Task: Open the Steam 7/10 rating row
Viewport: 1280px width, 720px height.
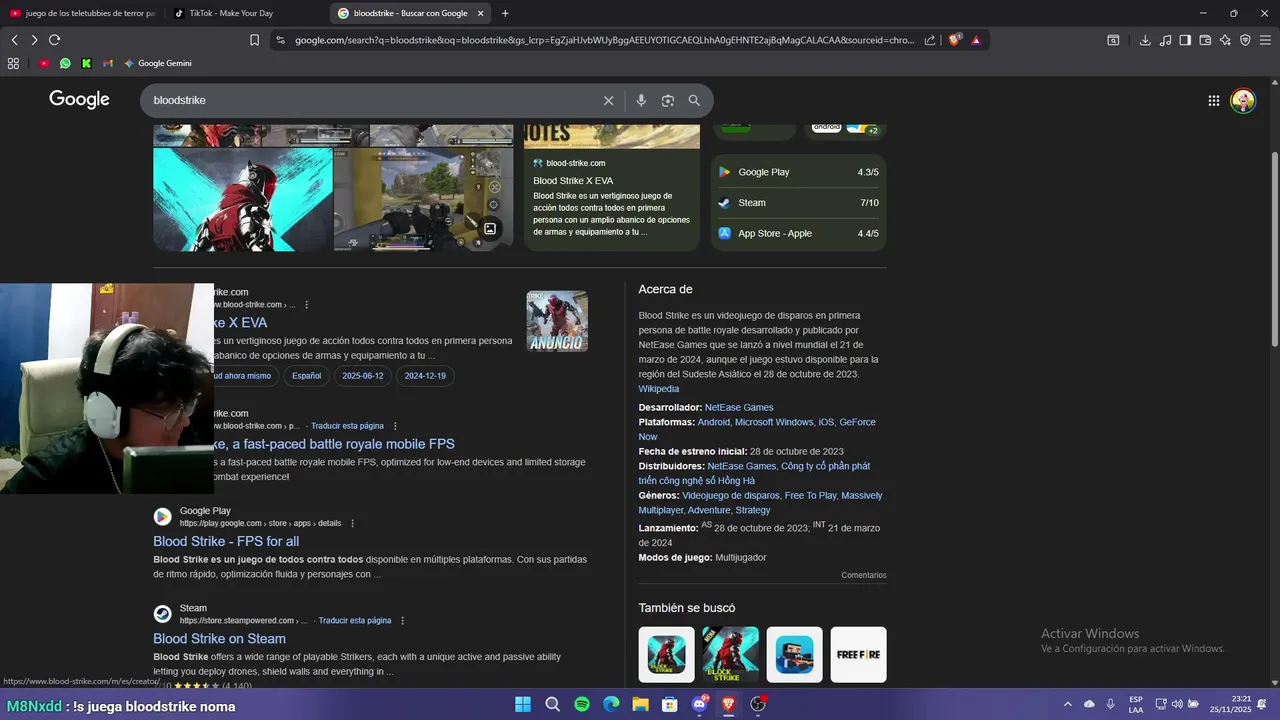Action: (798, 203)
